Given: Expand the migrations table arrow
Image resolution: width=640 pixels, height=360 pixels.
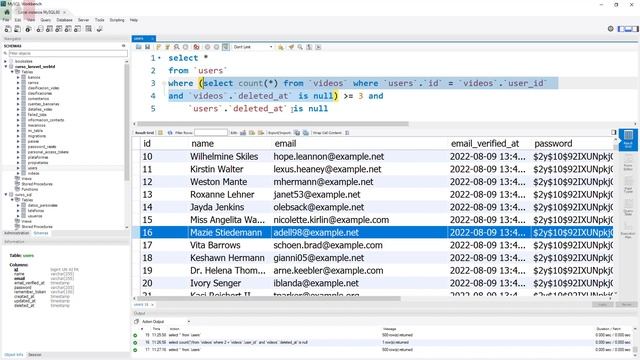Looking at the screenshot, I should pyautogui.click(x=18, y=136).
